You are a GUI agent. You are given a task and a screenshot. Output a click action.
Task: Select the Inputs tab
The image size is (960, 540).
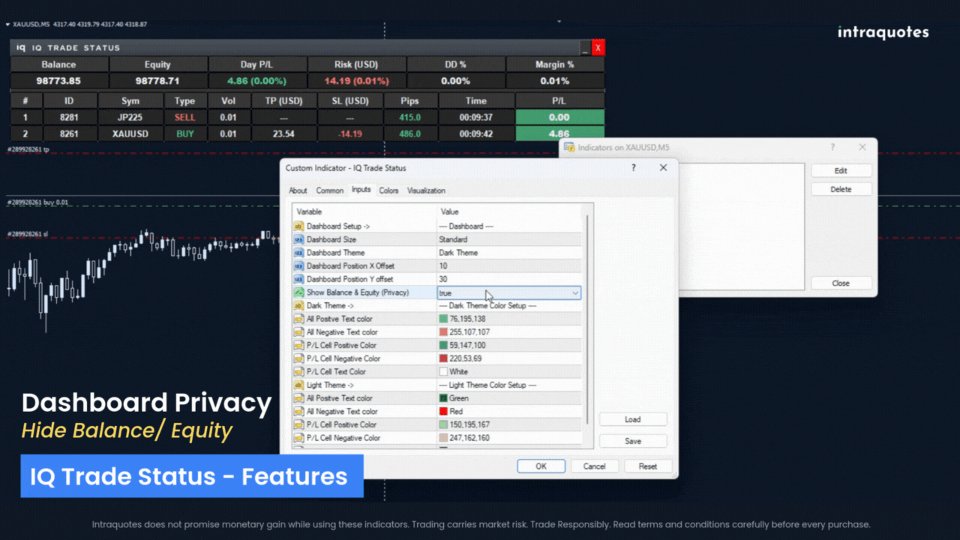pos(361,190)
